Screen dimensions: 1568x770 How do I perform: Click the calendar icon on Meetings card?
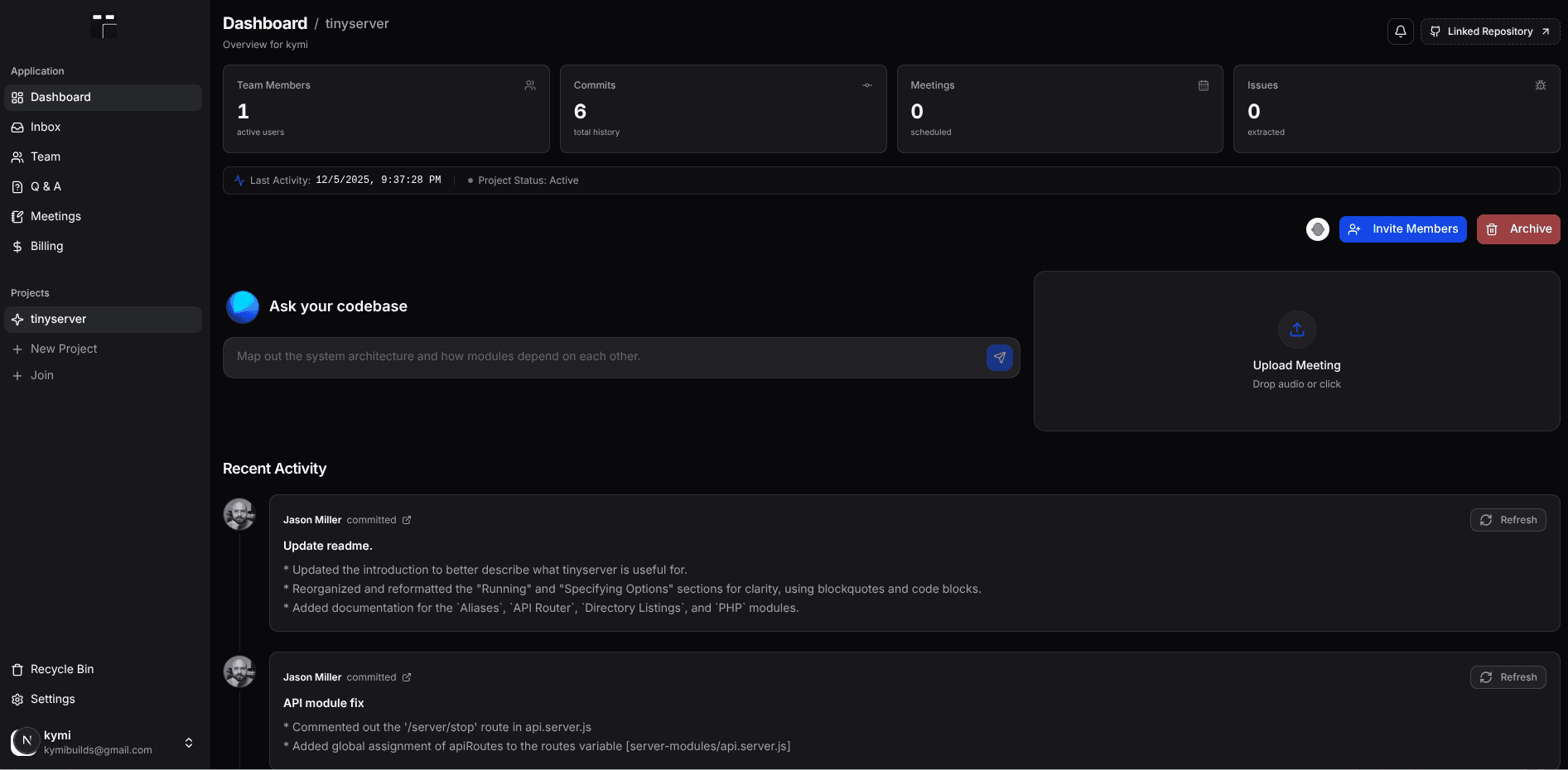(1204, 85)
